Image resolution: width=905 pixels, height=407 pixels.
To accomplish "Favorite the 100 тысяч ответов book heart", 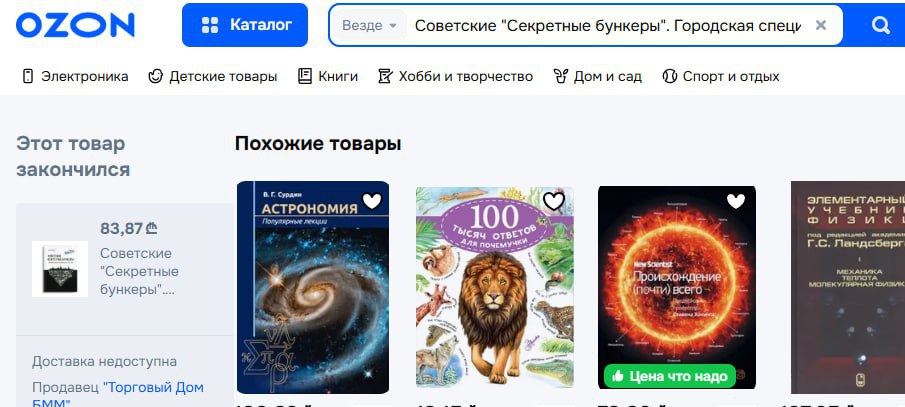I will coord(554,201).
